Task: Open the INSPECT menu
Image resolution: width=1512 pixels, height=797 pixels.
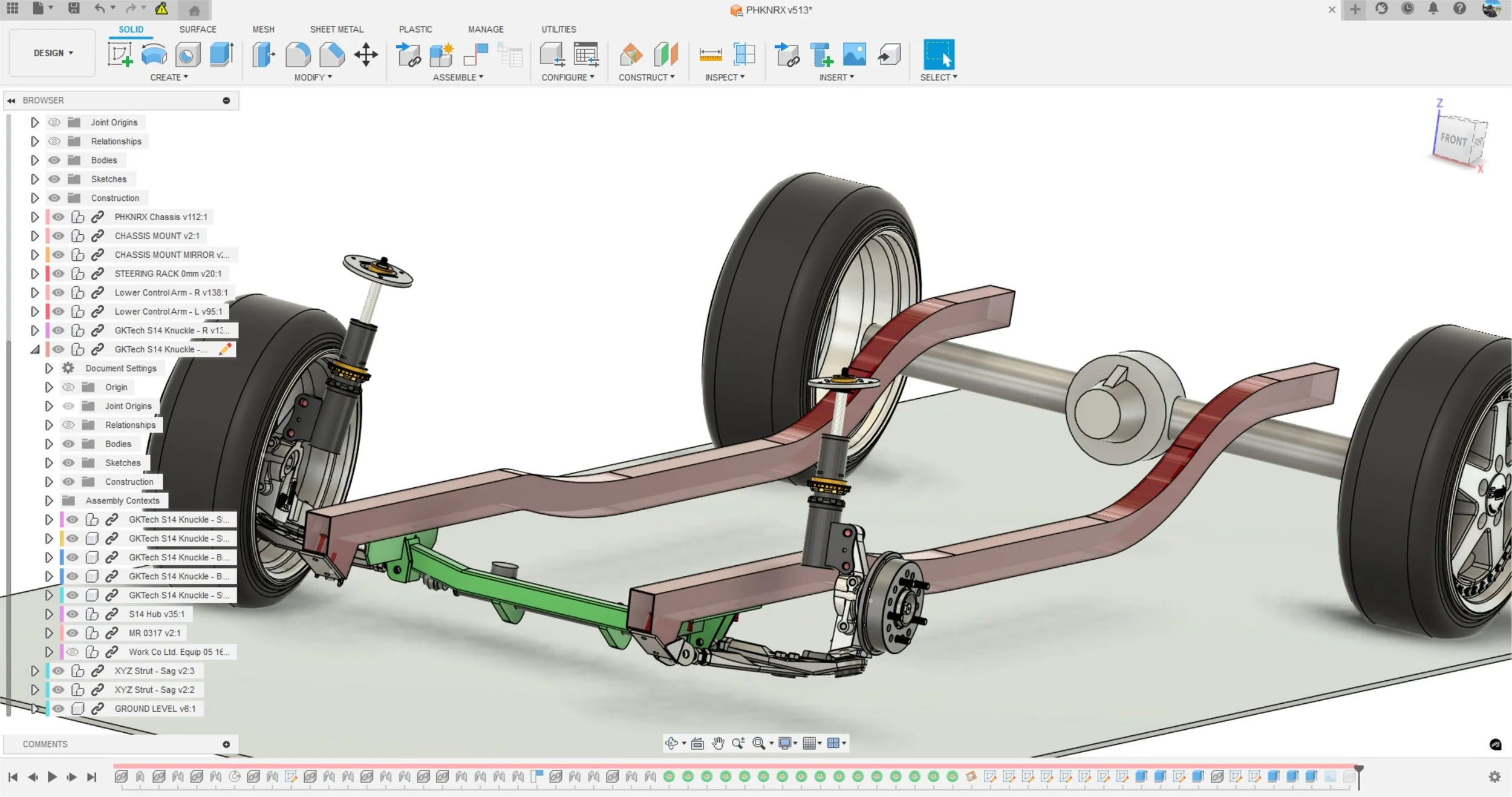Action: (724, 77)
